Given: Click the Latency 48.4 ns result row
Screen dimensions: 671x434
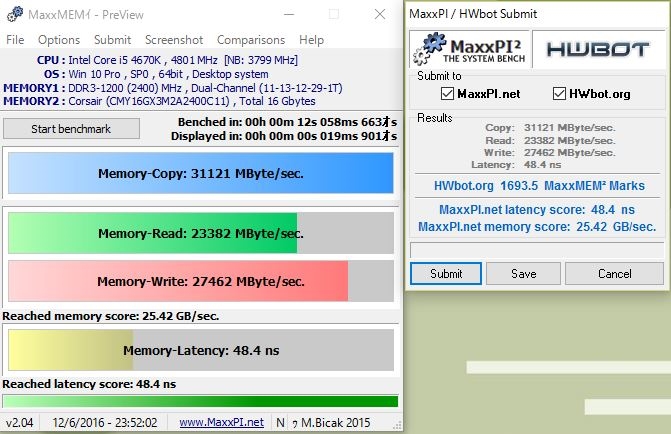Looking at the screenshot, I should 516,164.
